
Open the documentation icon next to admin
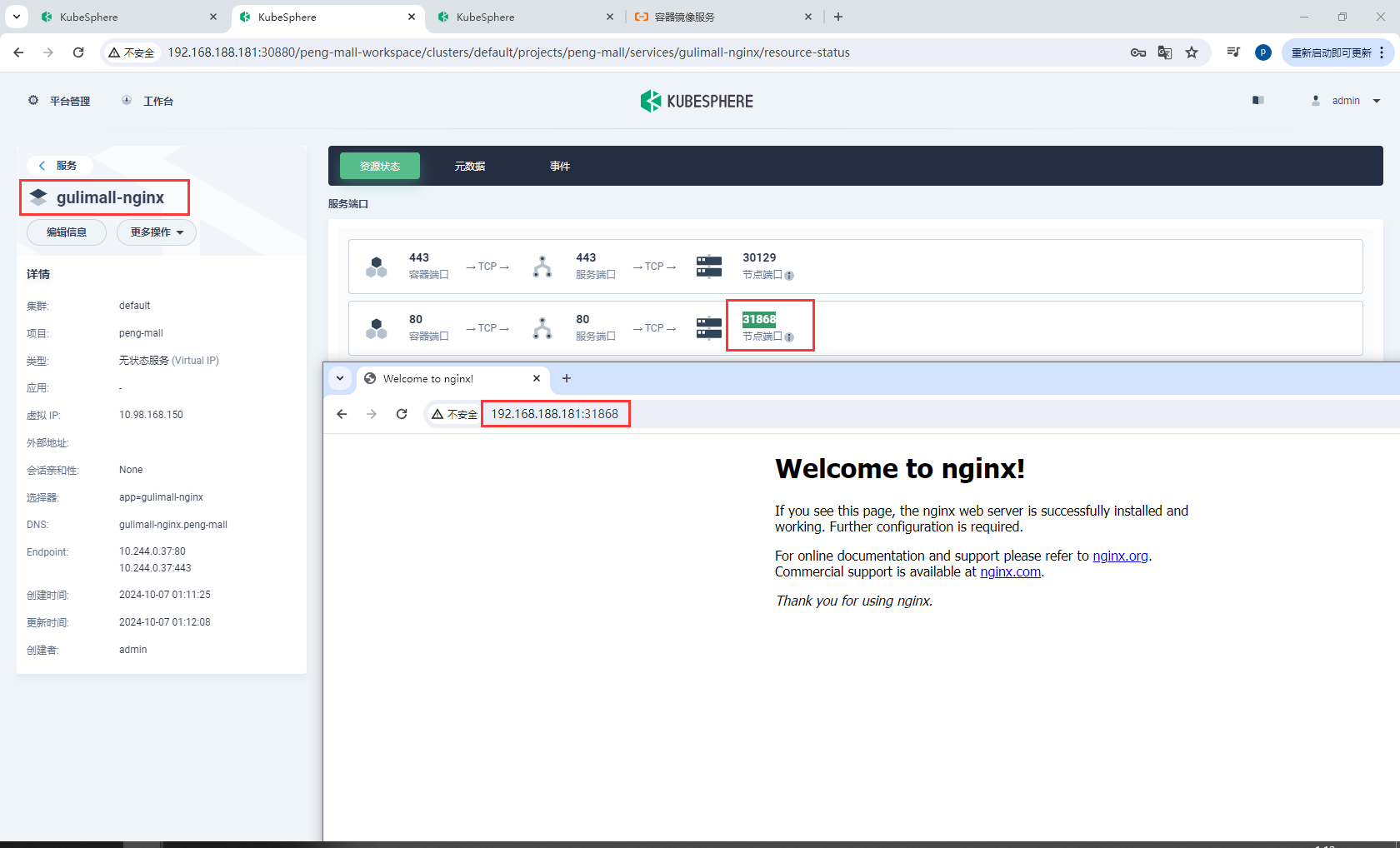[1258, 101]
